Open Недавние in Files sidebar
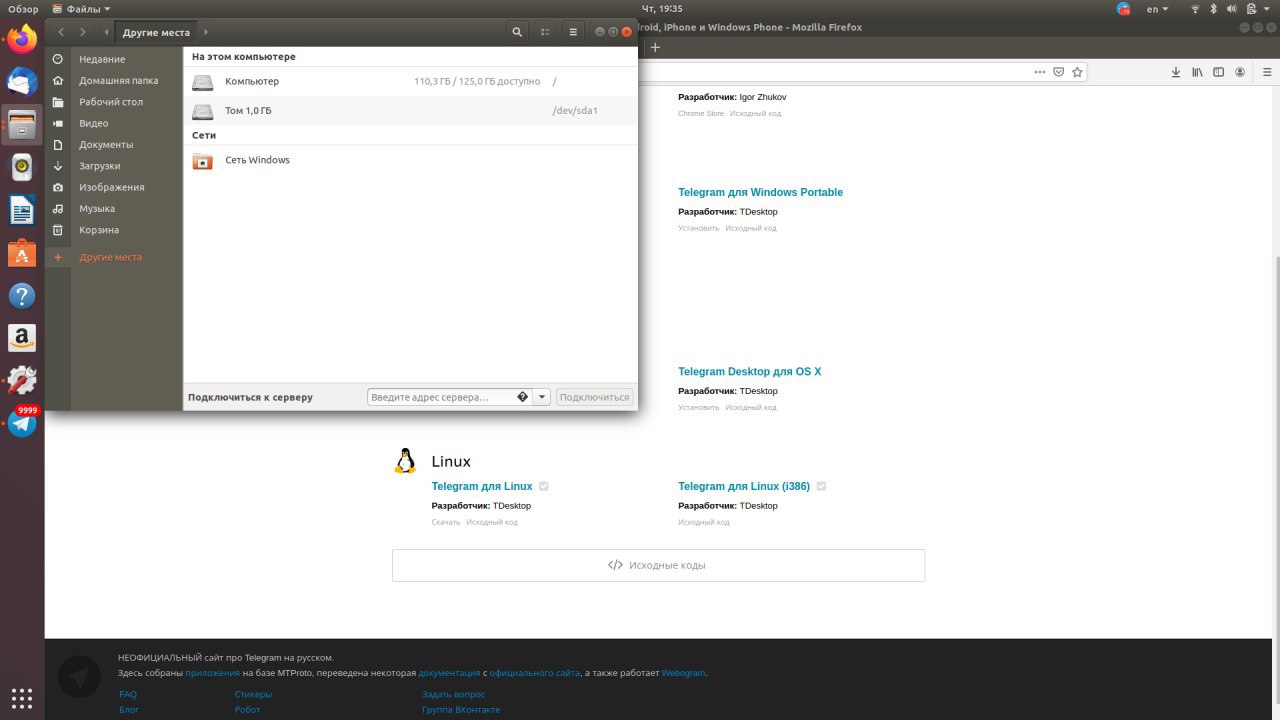 (114, 59)
